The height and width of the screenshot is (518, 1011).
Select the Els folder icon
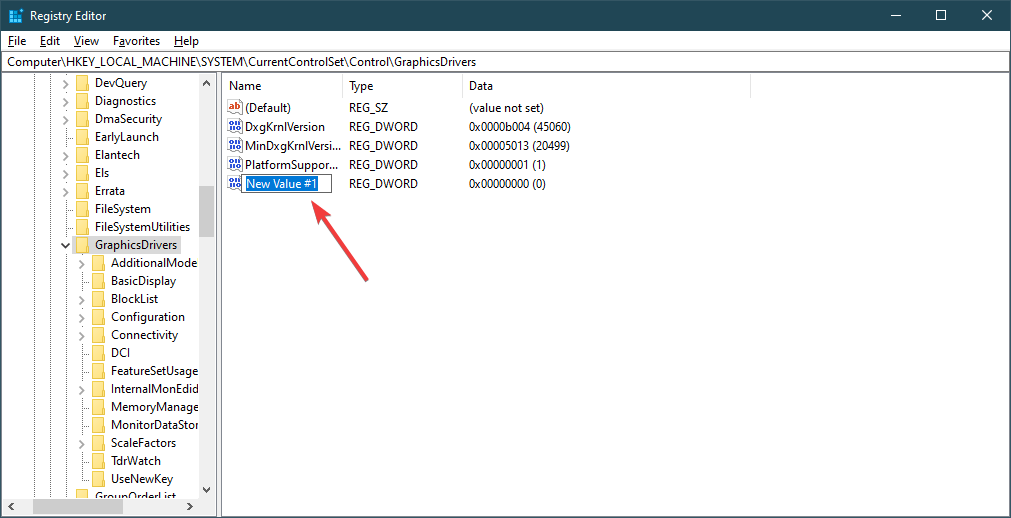tap(82, 174)
